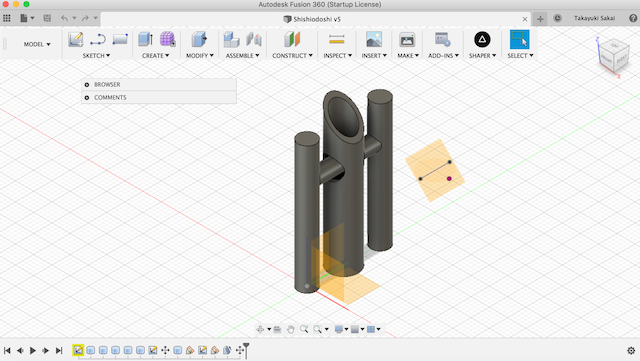Click the 3D Print make icon
This screenshot has height=361, width=640.
coord(407,40)
